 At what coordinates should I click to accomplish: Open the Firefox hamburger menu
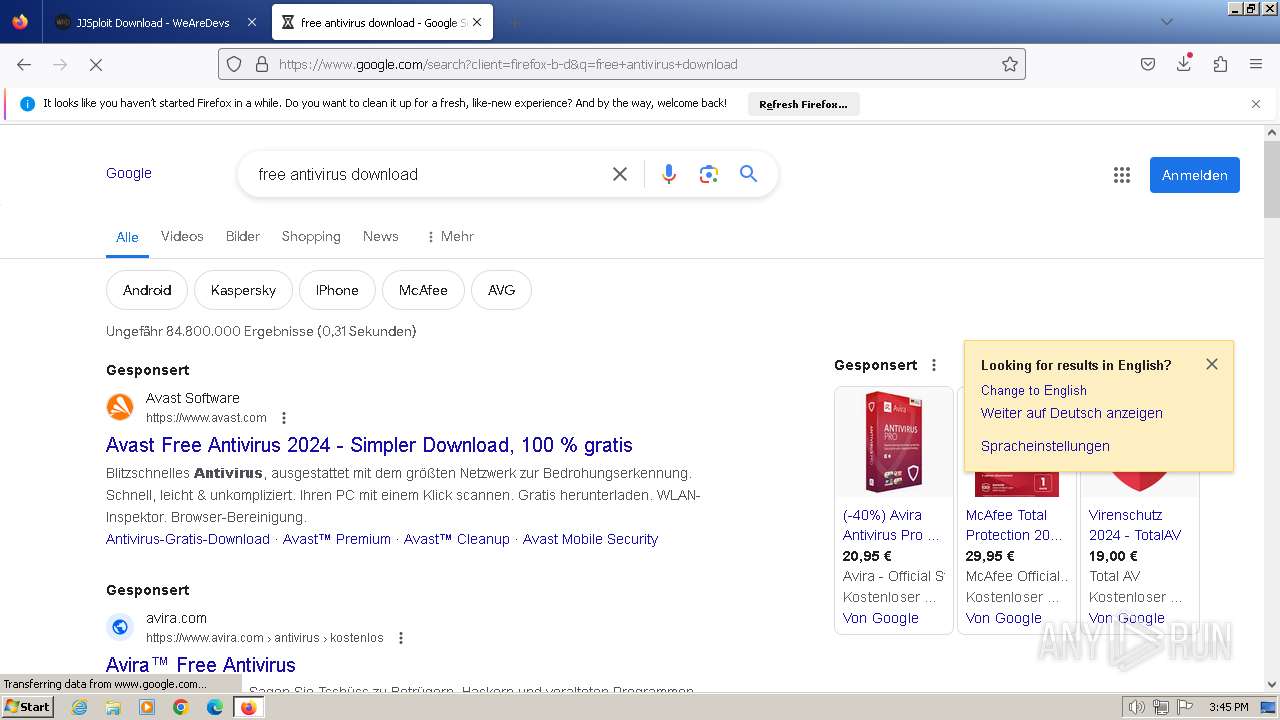click(x=1256, y=64)
